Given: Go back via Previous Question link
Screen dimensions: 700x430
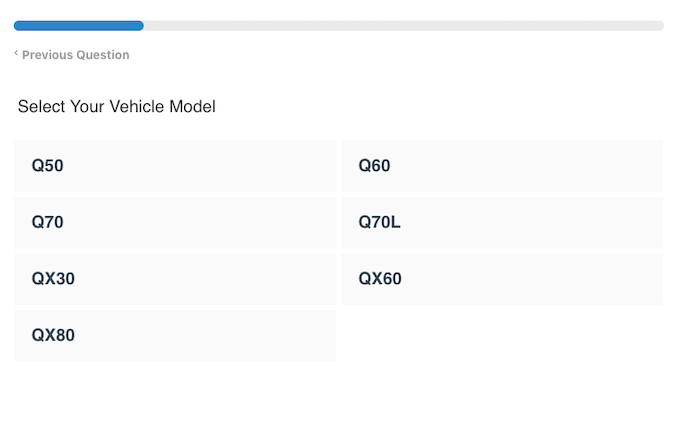Looking at the screenshot, I should tap(75, 55).
